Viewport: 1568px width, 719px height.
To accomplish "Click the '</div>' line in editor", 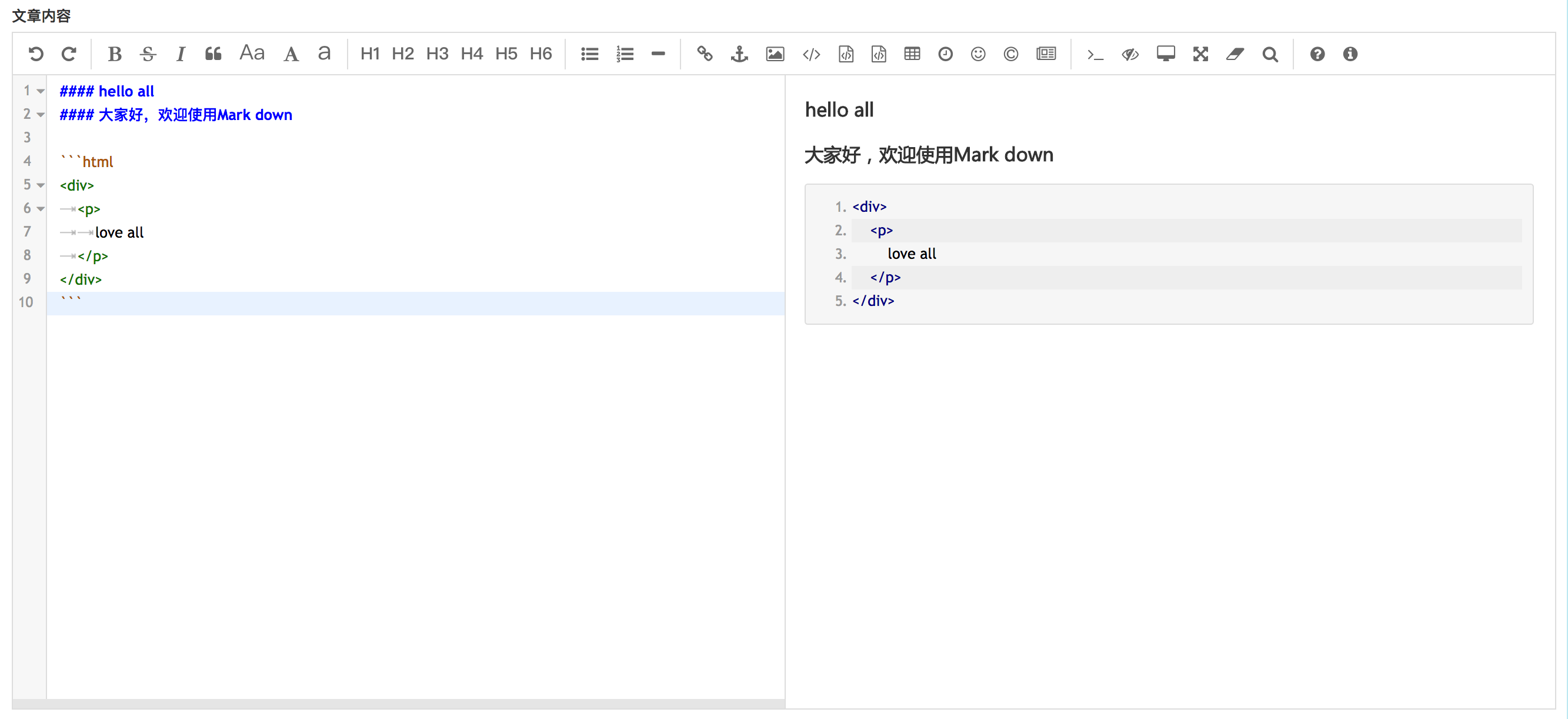I will [x=81, y=279].
